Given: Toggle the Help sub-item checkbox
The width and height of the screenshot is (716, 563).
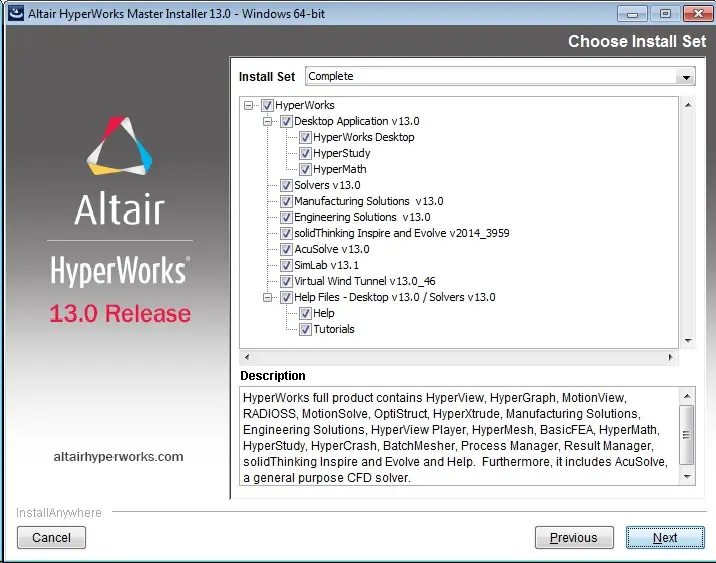Looking at the screenshot, I should [305, 313].
